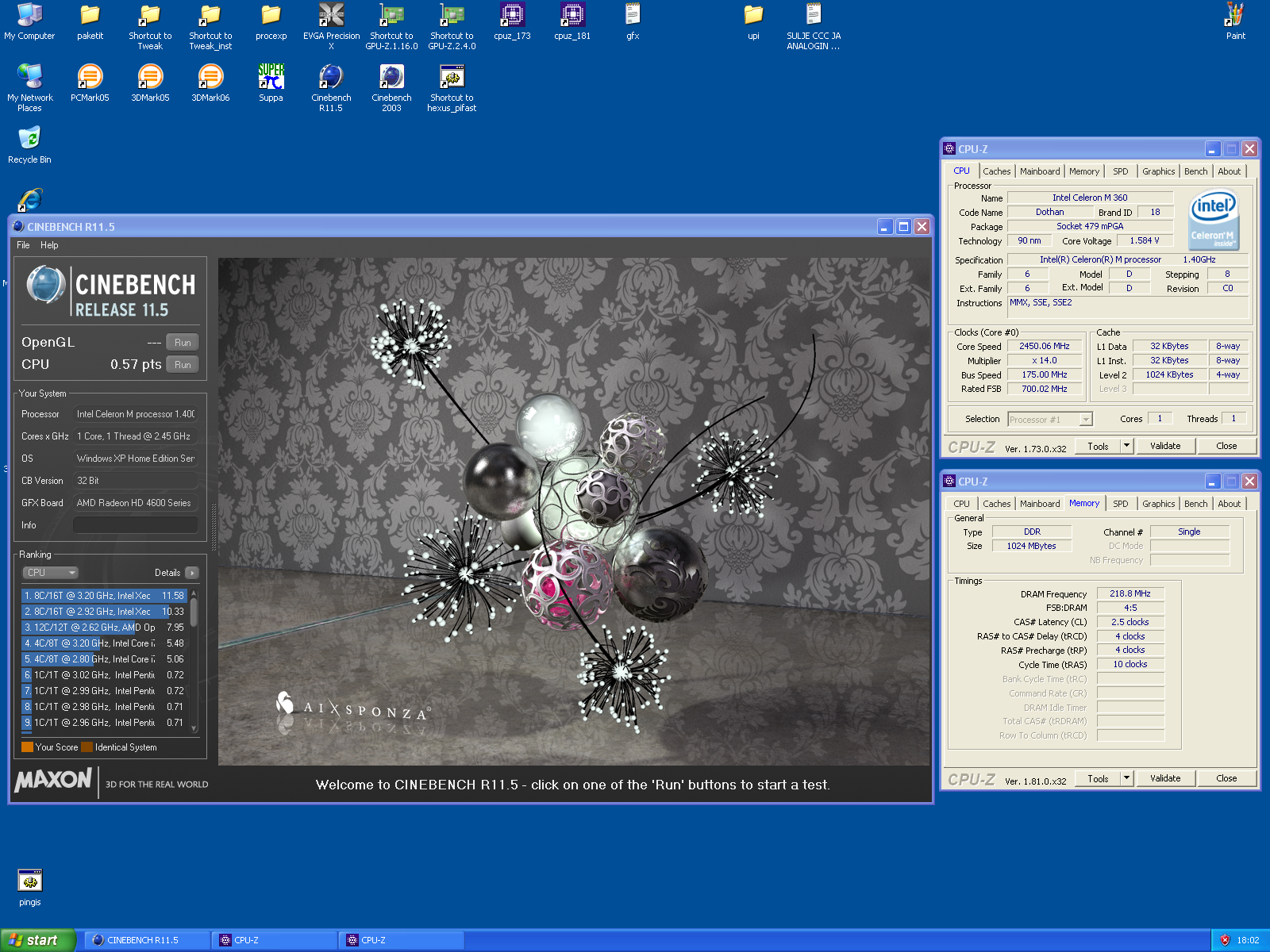Viewport: 1270px width, 952px height.
Task: Open the My Computer desktop icon
Action: [29, 21]
